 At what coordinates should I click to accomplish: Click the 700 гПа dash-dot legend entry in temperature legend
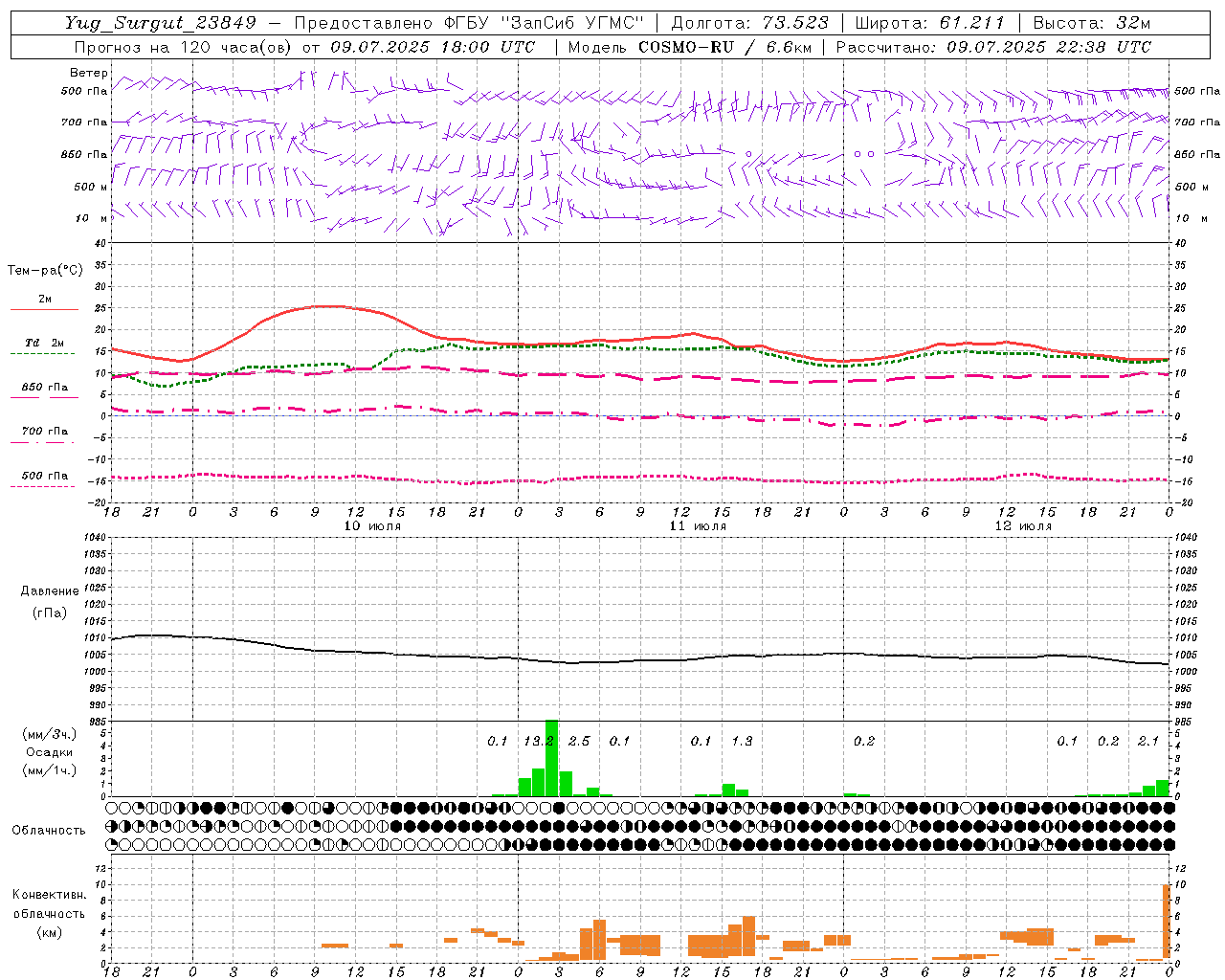coord(44,435)
